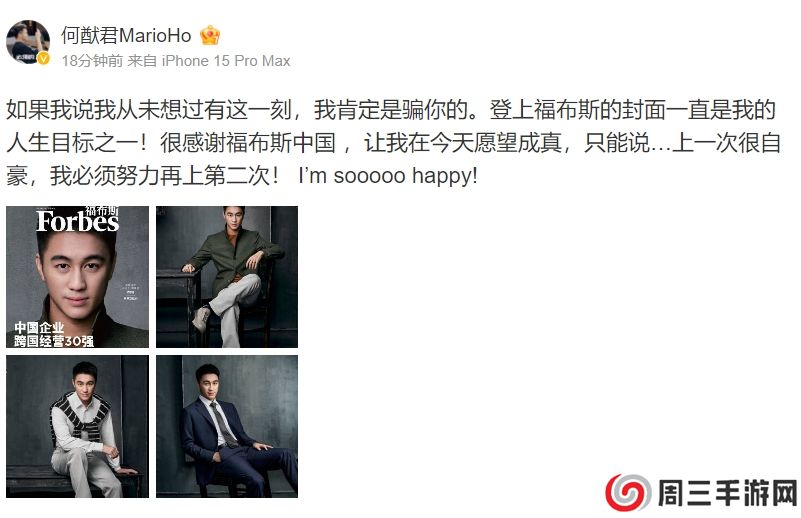Viewport: 801px width, 518px height.
Task: Click the iPhone 15 Pro Max source
Action: (226, 61)
